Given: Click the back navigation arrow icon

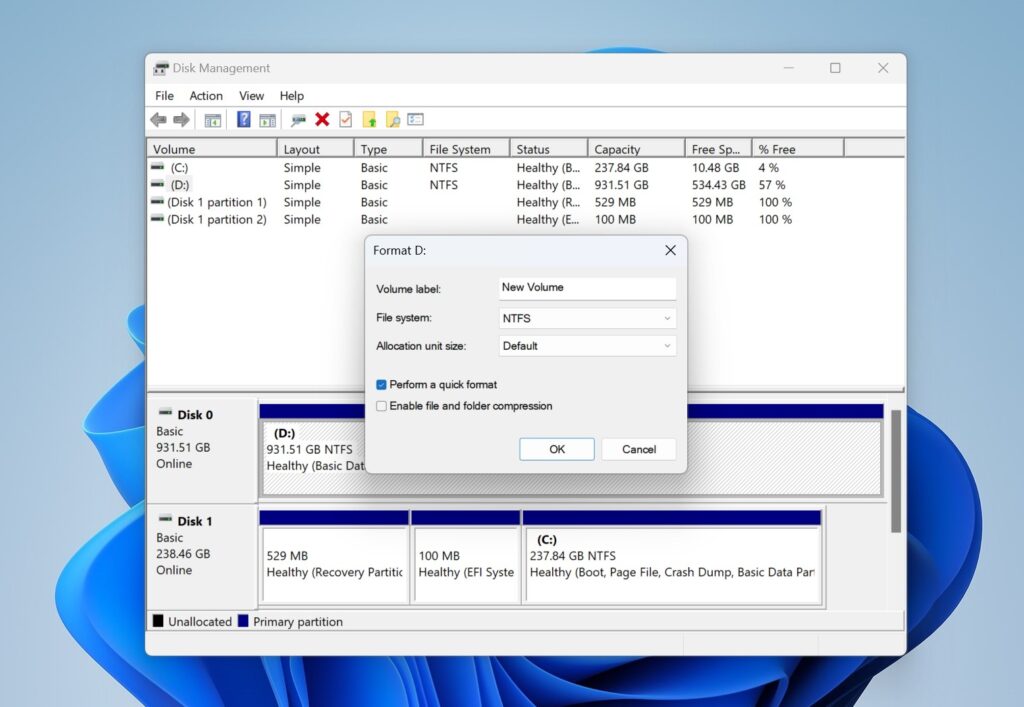Looking at the screenshot, I should [x=157, y=119].
